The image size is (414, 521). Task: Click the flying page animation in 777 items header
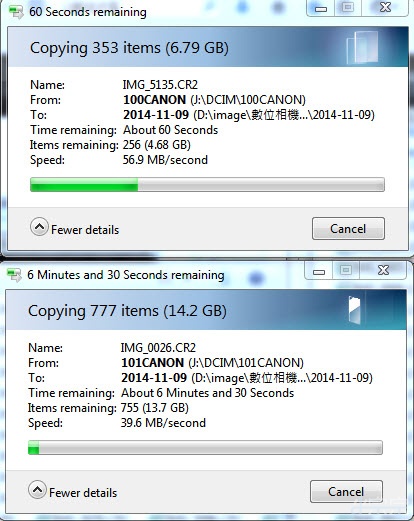(x=354, y=310)
